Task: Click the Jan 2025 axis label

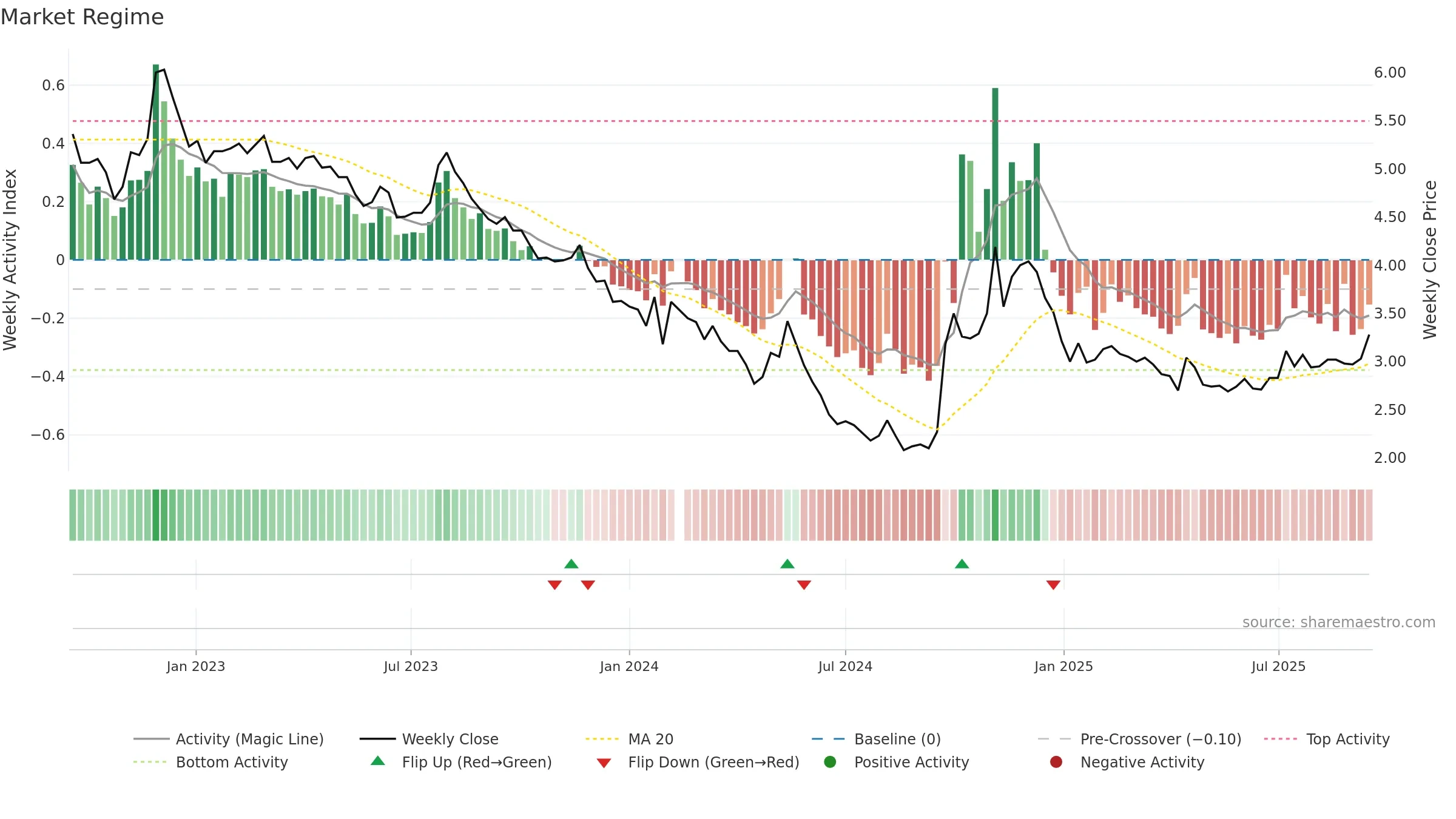Action: point(1063,667)
